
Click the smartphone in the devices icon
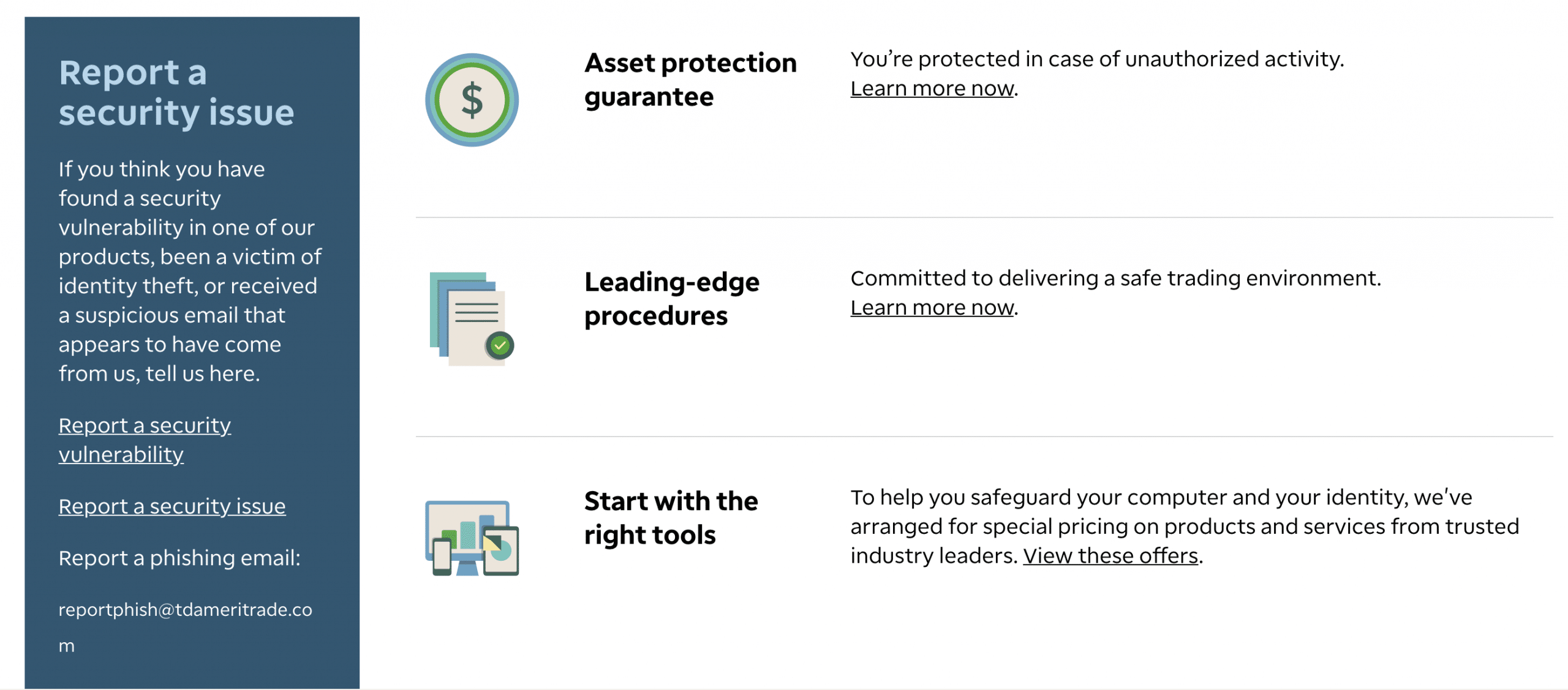tap(442, 557)
